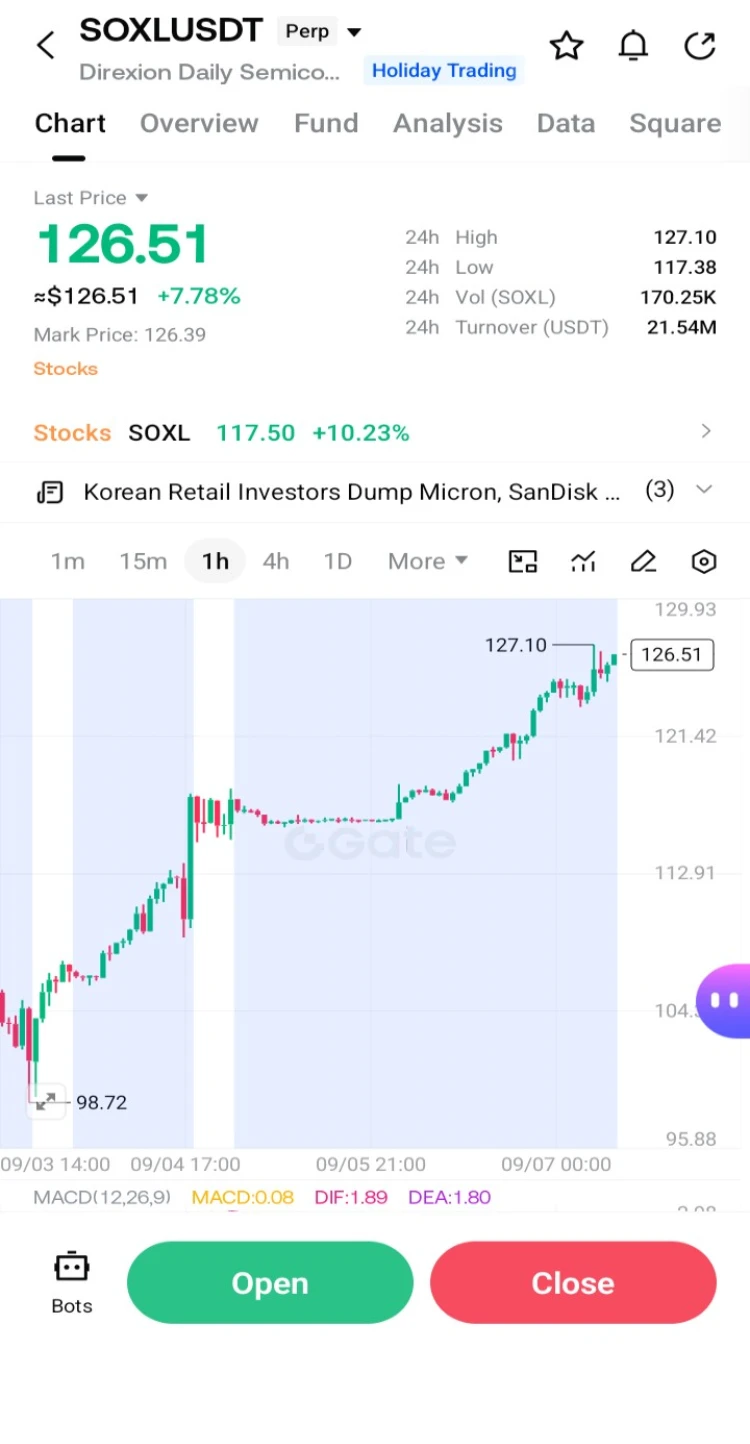This screenshot has height=1444, width=750.
Task: Tap the back arrow icon
Action: coord(46,45)
